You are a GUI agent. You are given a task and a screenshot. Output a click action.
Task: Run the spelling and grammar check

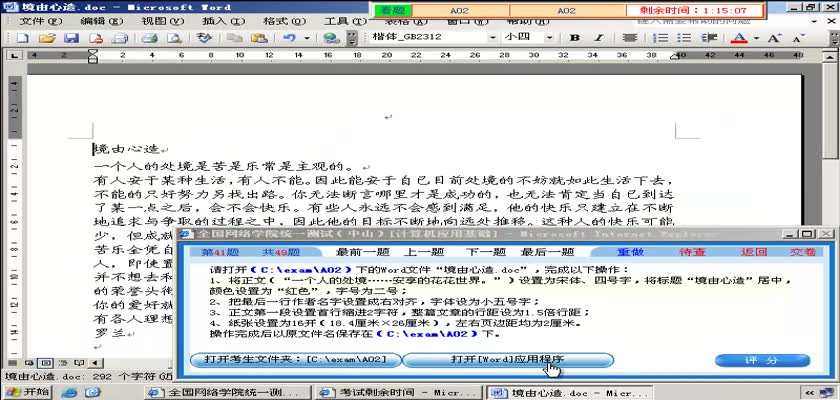(204, 38)
